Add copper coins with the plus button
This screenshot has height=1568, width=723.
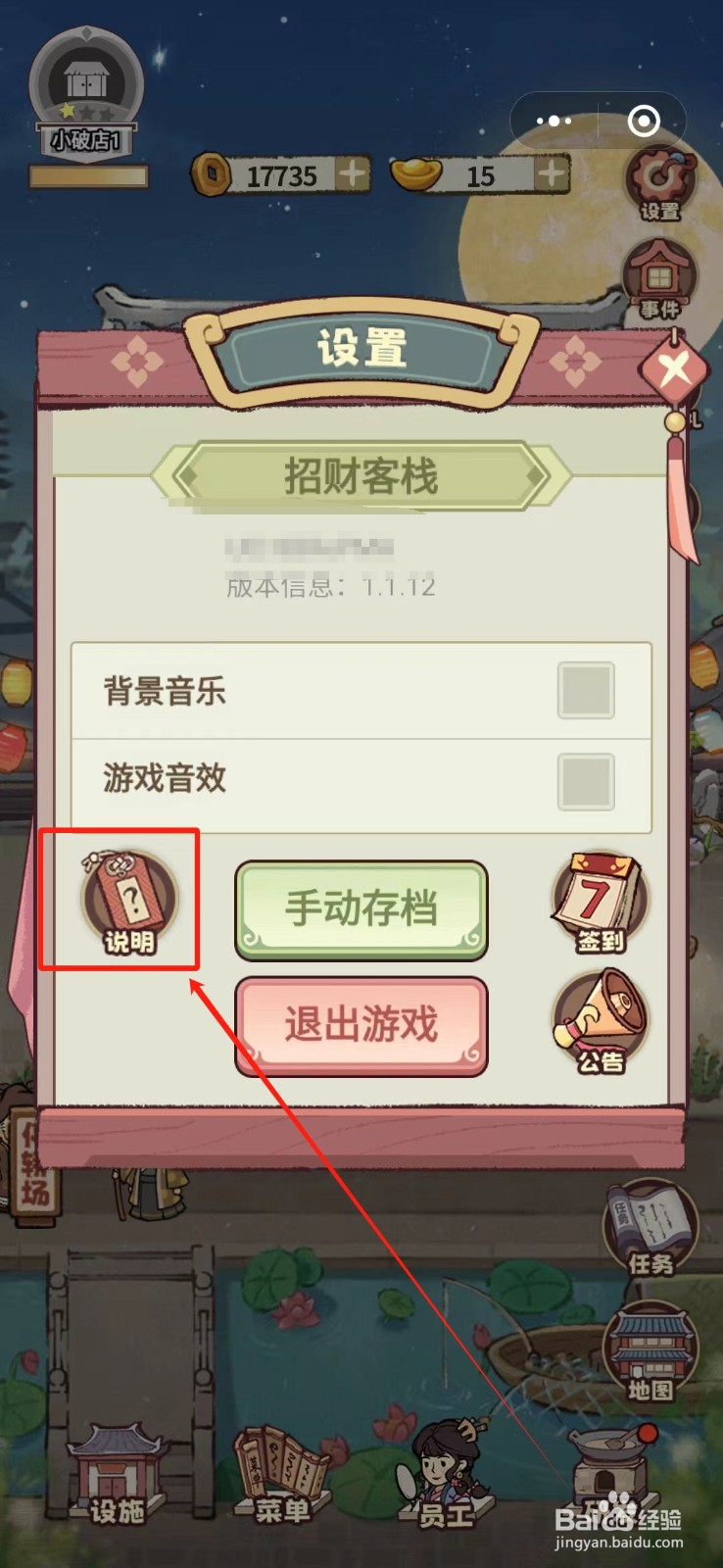tap(352, 174)
